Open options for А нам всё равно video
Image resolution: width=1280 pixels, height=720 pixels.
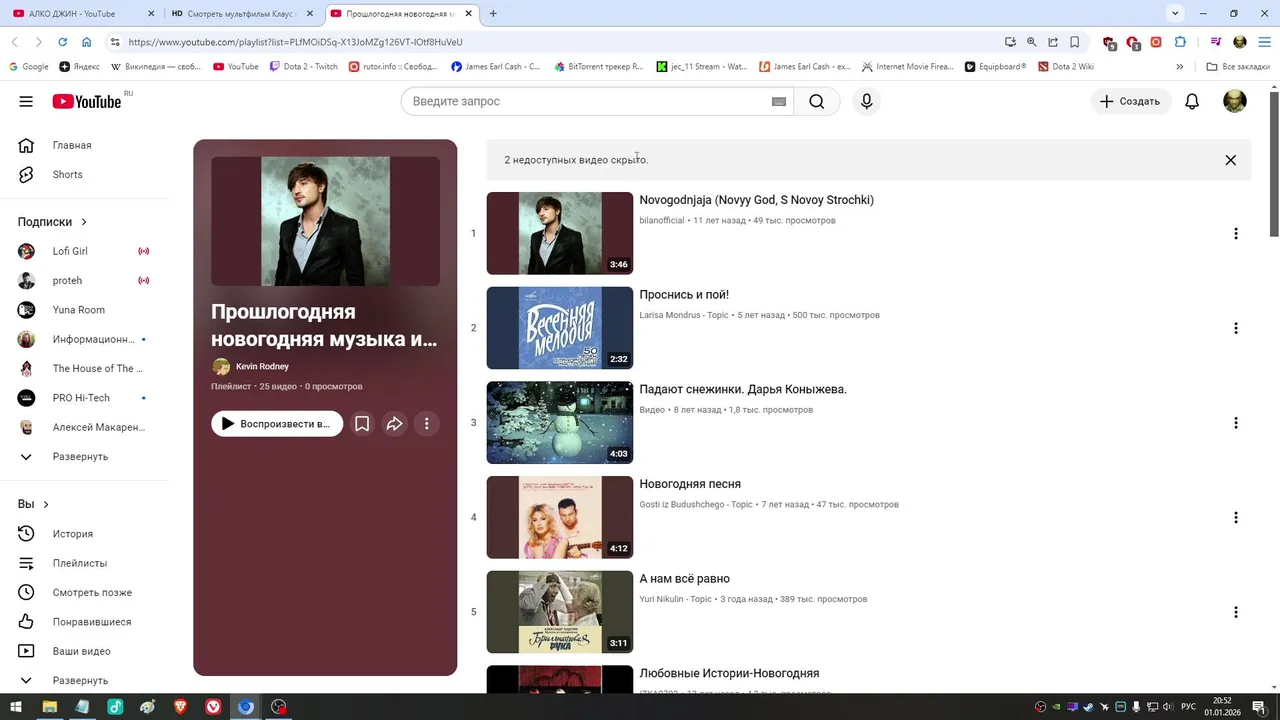[1236, 612]
